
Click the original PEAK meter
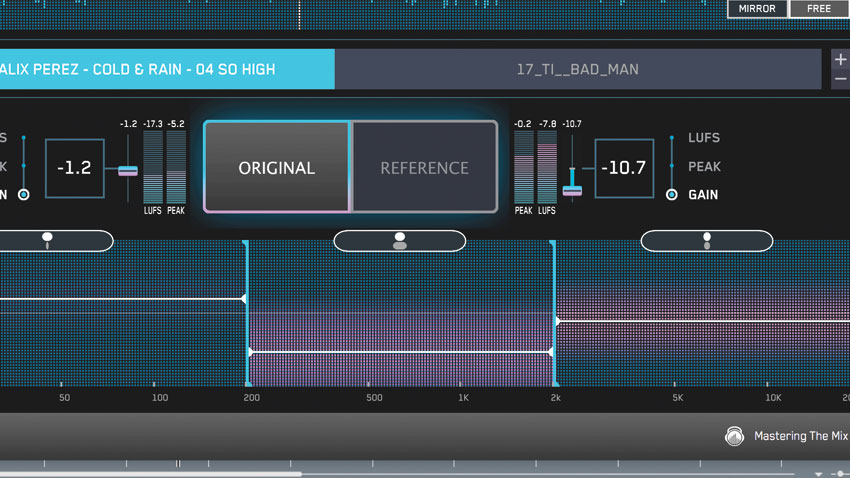[x=176, y=167]
